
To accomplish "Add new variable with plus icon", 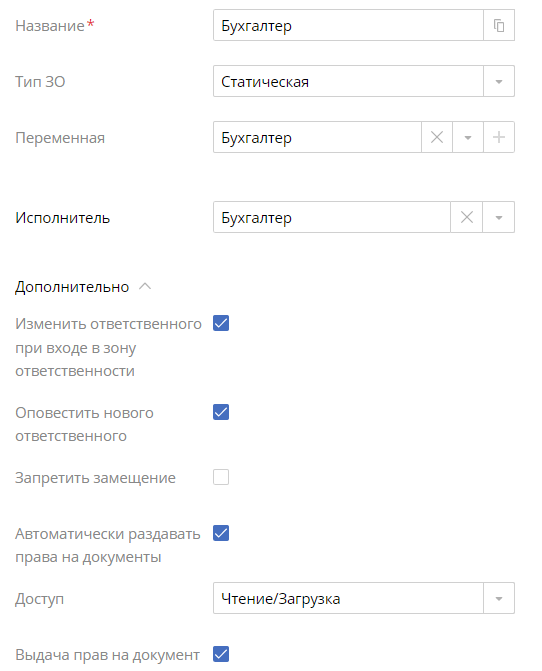I will (499, 137).
